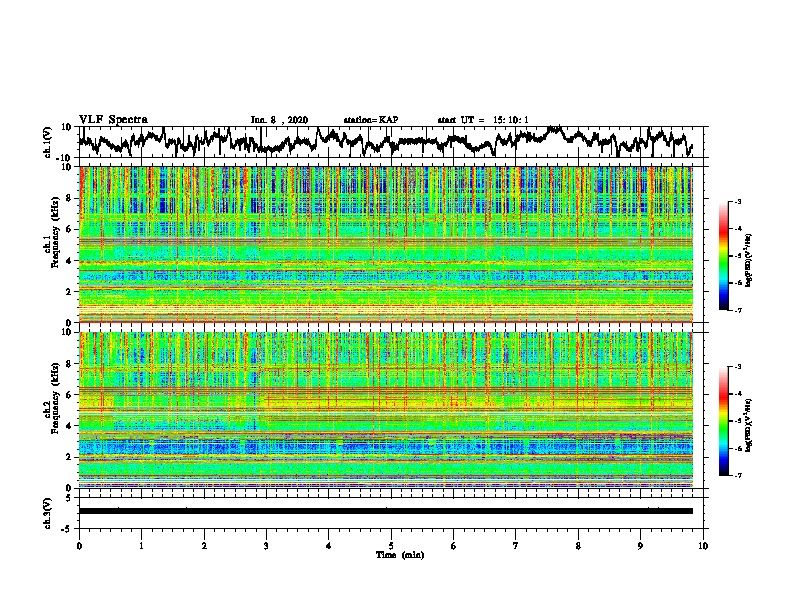This screenshot has width=792, height=612.
Task: Click the "4" tick on the Time axis
Action: [329, 546]
